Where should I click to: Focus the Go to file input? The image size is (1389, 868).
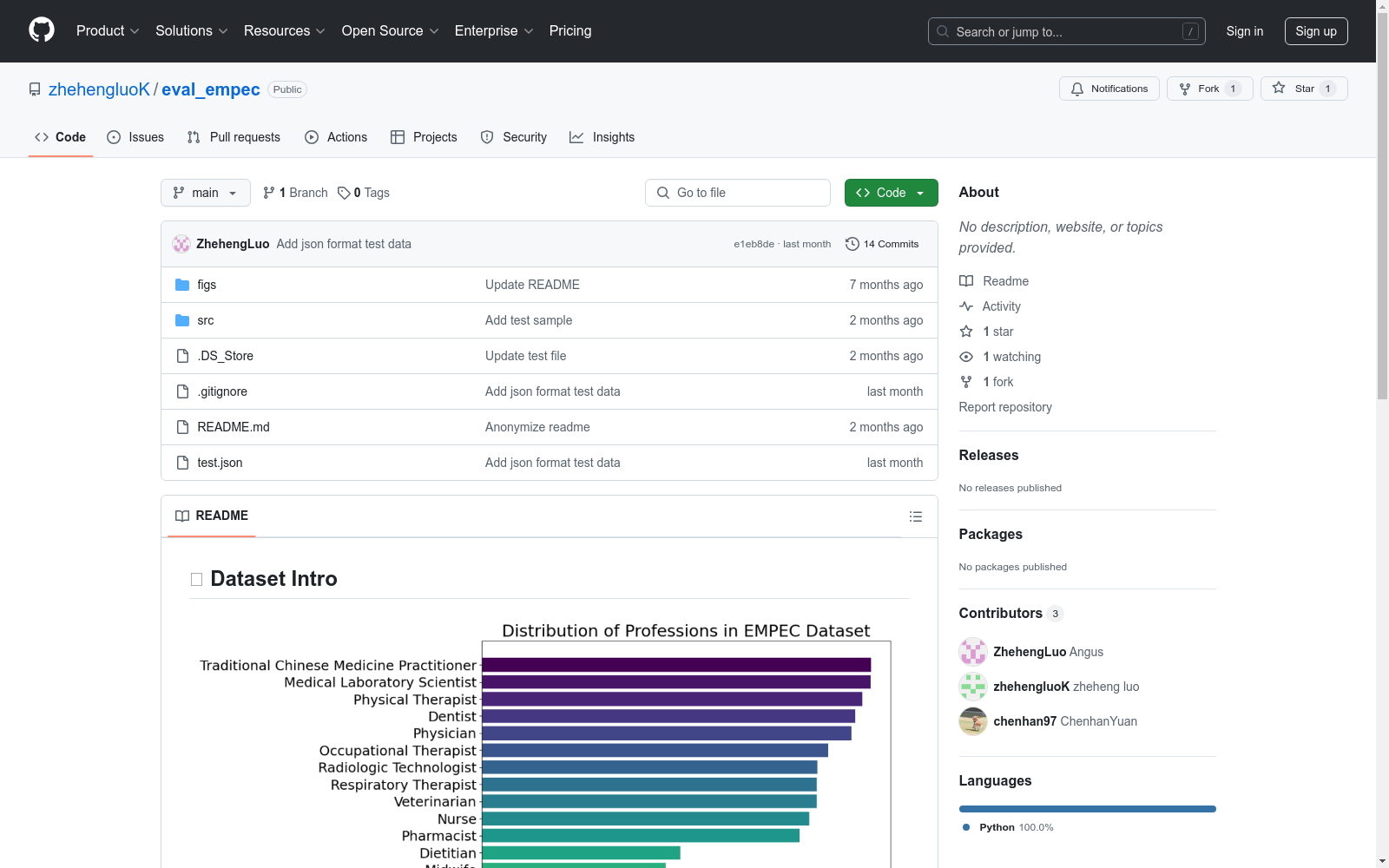[738, 193]
